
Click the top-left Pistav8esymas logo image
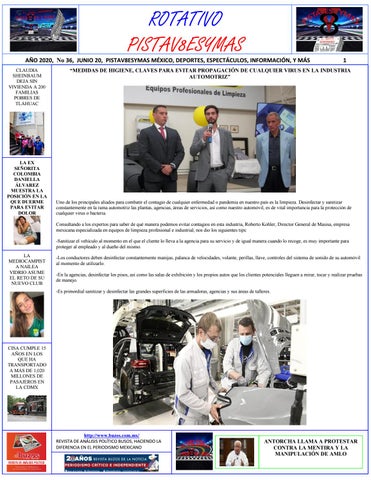click(43, 29)
